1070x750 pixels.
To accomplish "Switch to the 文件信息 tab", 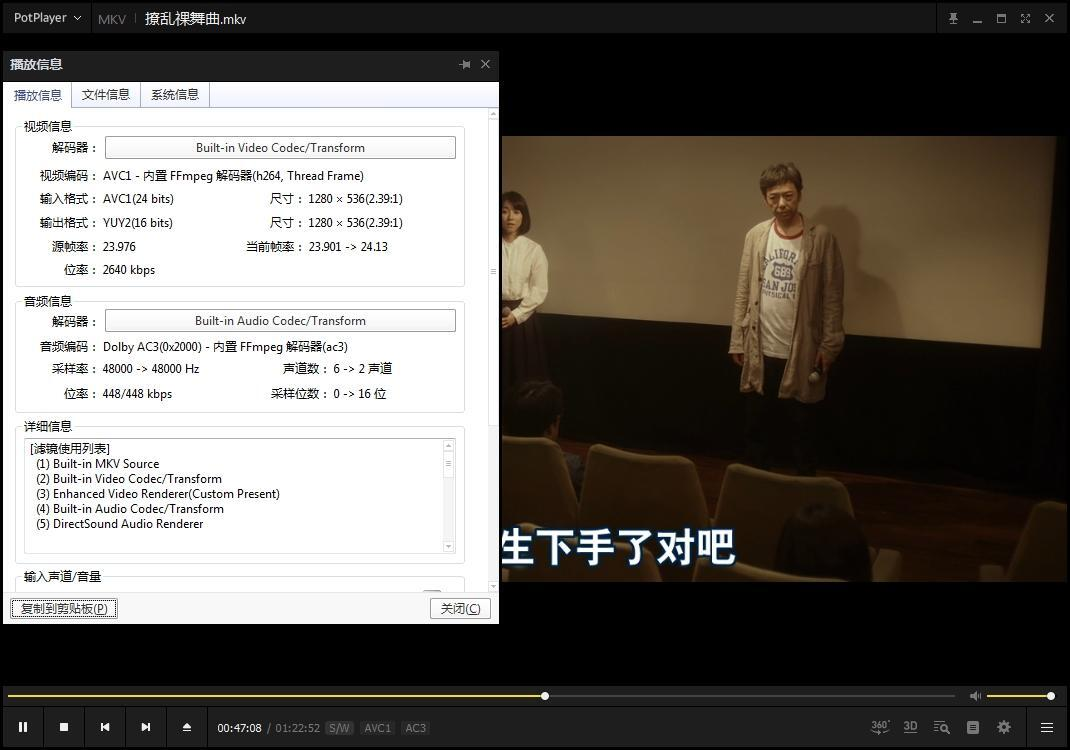I will (106, 94).
